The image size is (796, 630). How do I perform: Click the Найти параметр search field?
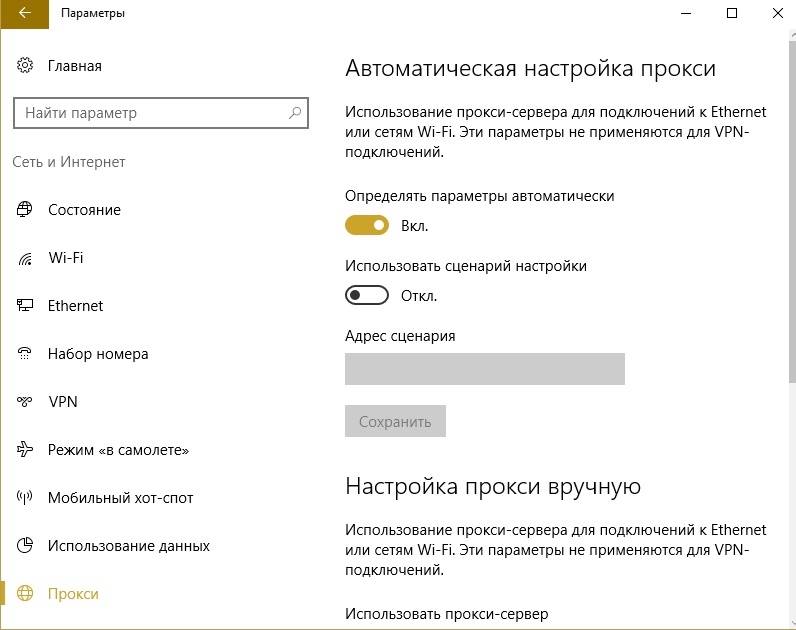click(161, 113)
